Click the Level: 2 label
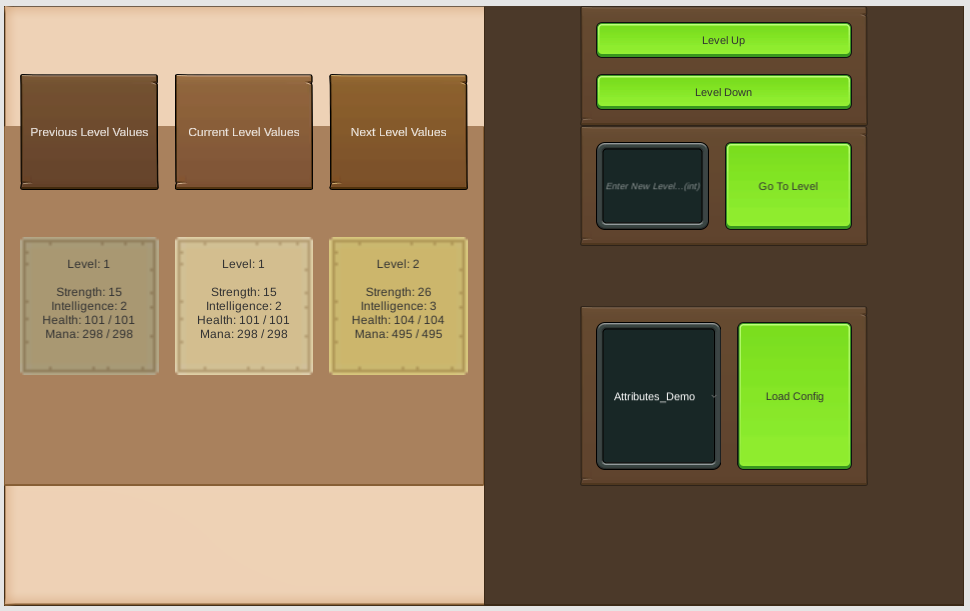Screen dimensions: 970x611 point(398,264)
